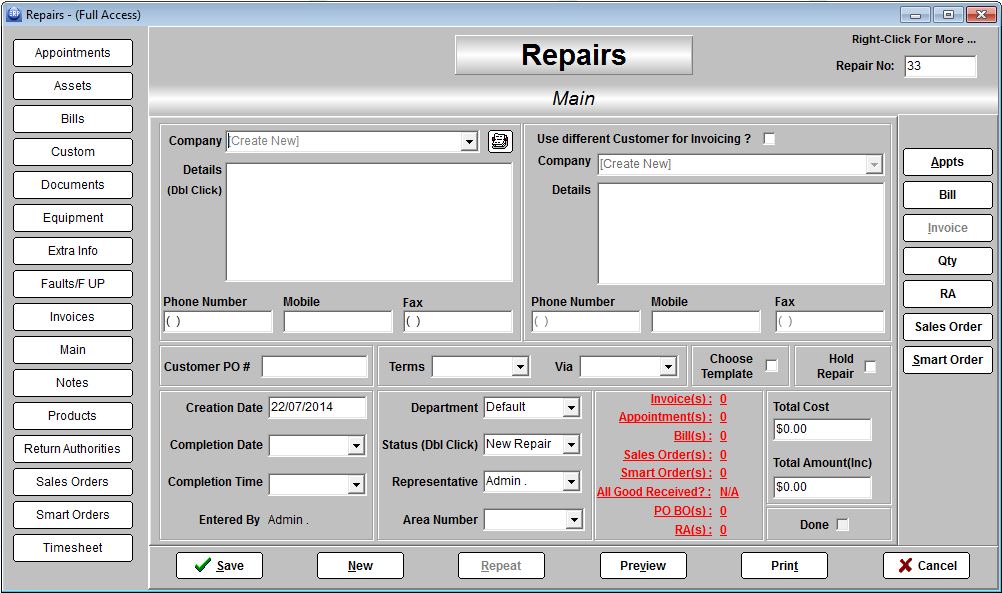
Task: Expand the Completion Date dropdown
Action: 356,446
